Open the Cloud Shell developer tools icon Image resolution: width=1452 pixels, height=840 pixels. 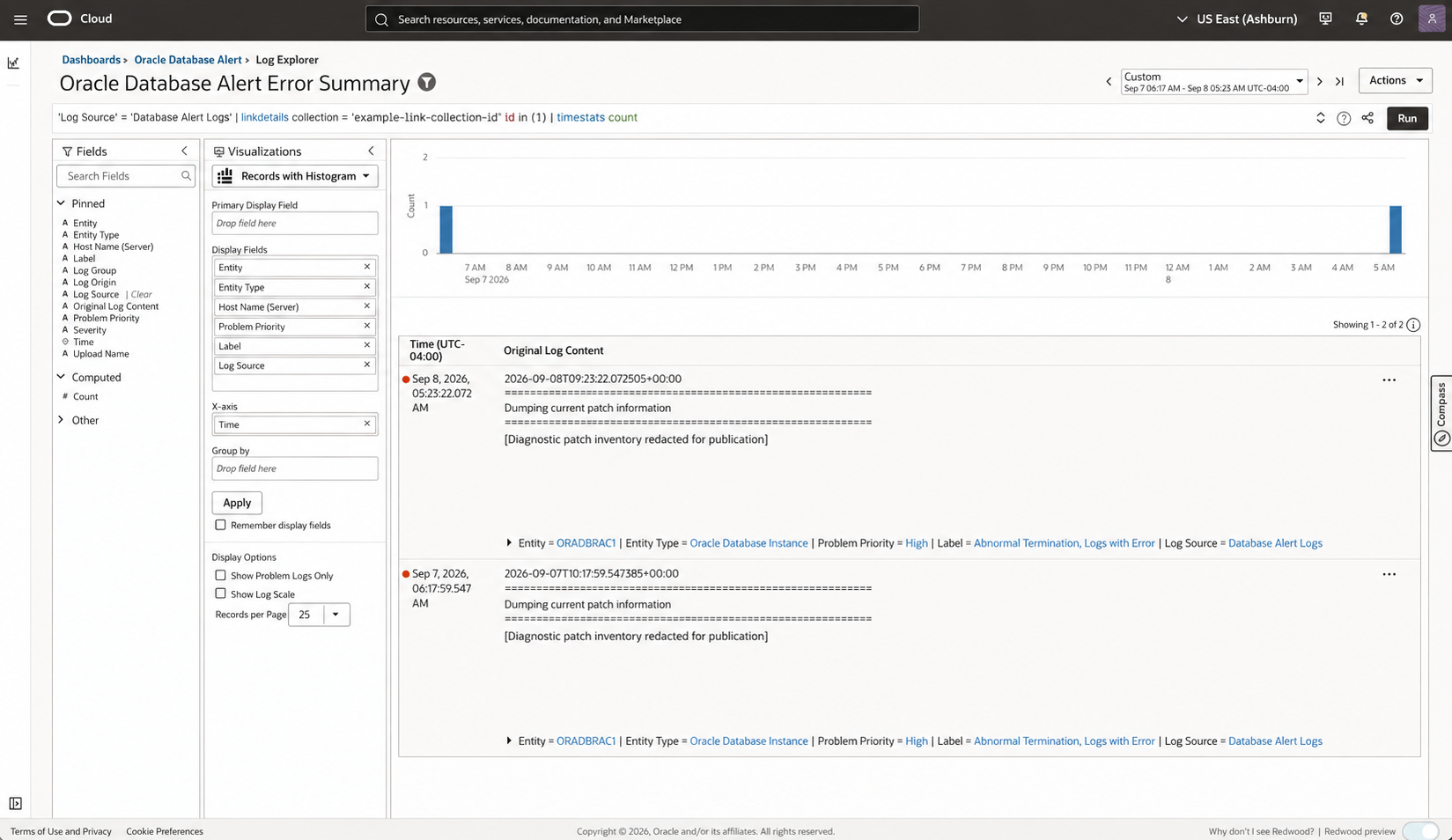(x=1325, y=18)
